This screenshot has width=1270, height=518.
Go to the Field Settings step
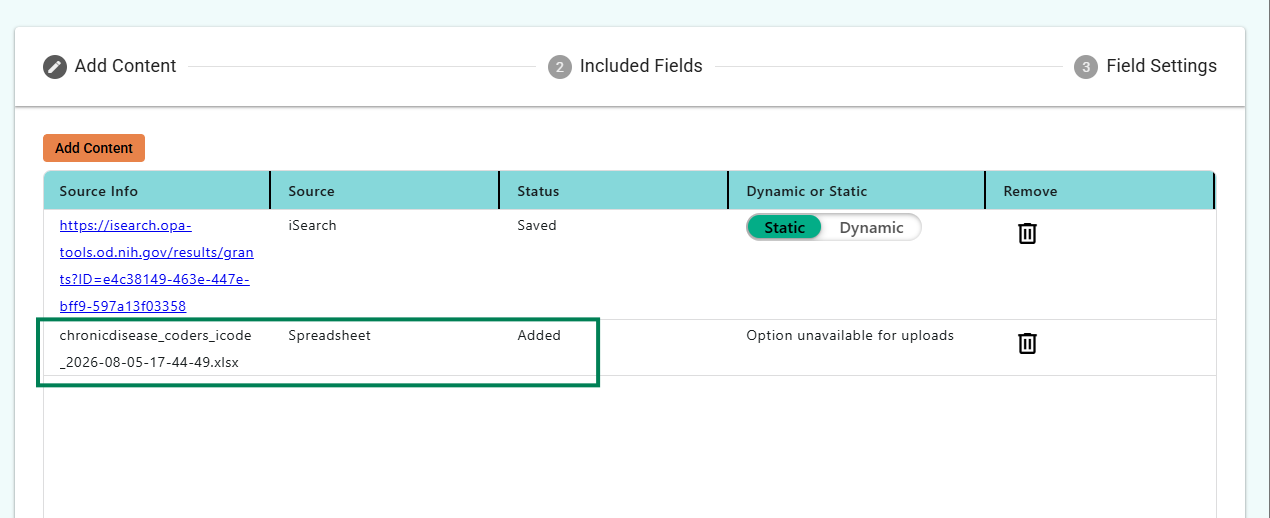[x=1145, y=66]
